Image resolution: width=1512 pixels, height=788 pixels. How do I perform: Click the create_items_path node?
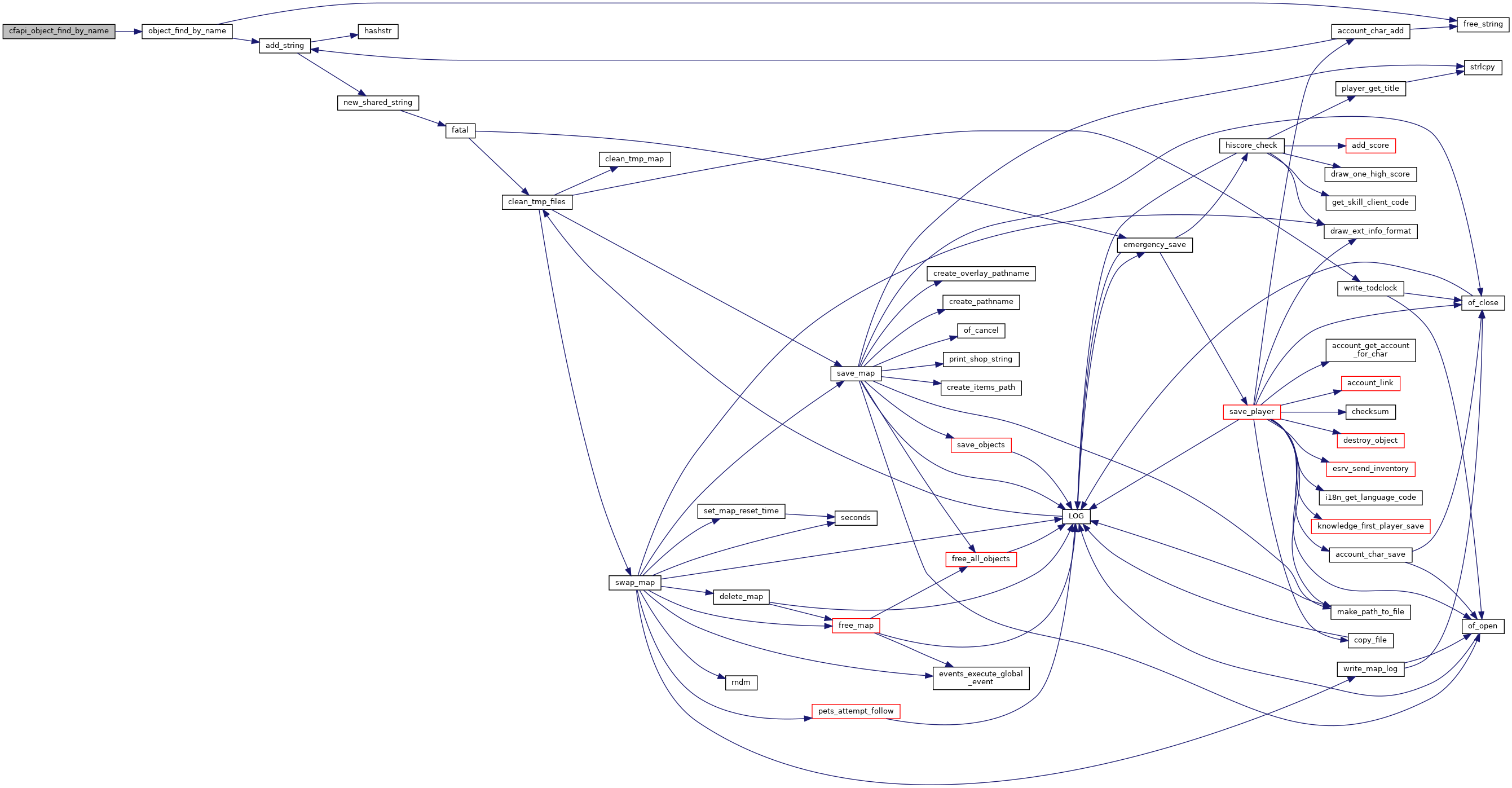(x=981, y=388)
